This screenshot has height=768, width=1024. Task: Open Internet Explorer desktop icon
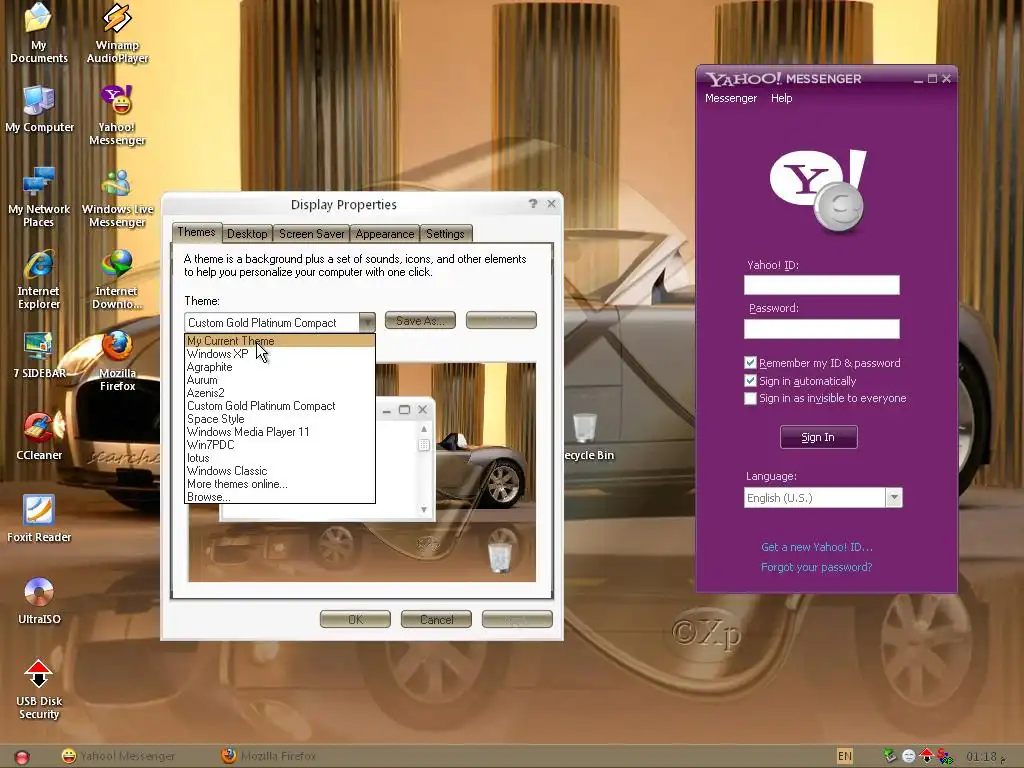tap(39, 280)
